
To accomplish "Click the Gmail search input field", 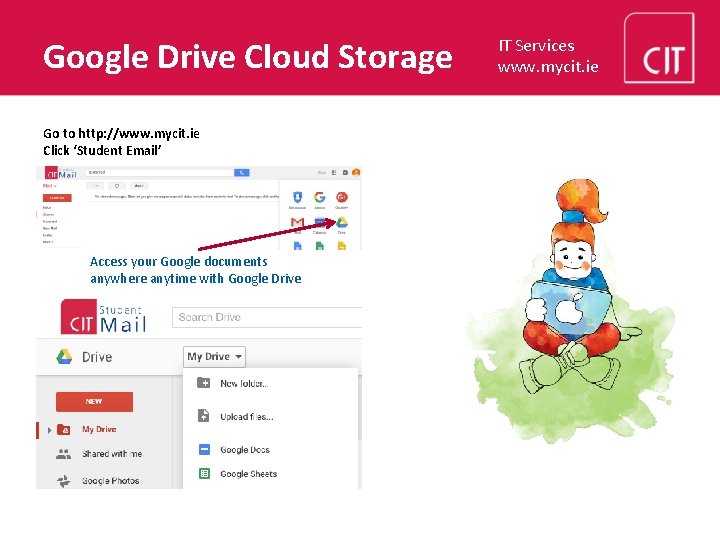I will click(x=160, y=173).
